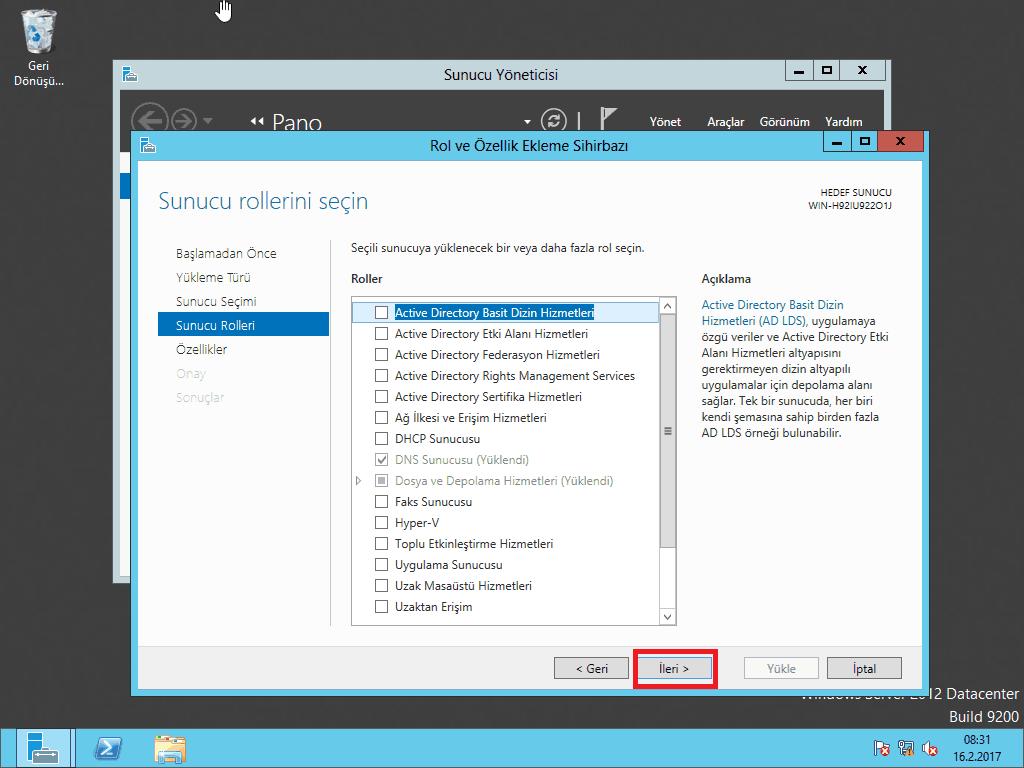This screenshot has width=1024, height=768.
Task: Click the Server Manager taskbar icon
Action: coord(43,748)
